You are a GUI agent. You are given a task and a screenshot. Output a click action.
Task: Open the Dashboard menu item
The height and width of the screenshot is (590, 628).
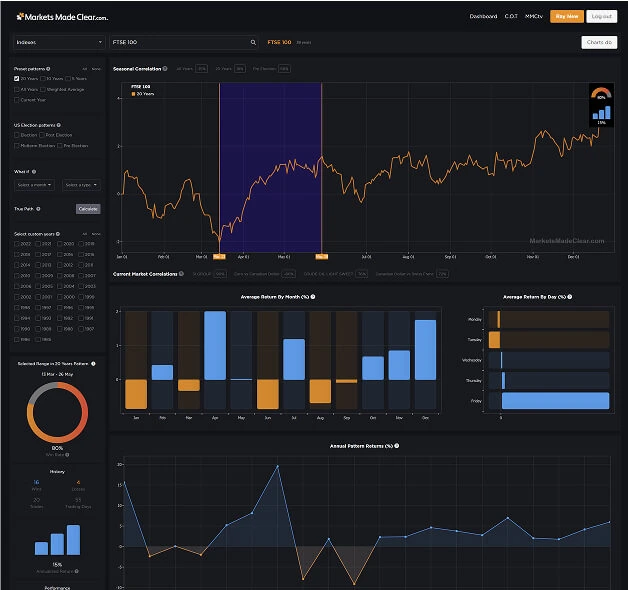483,16
